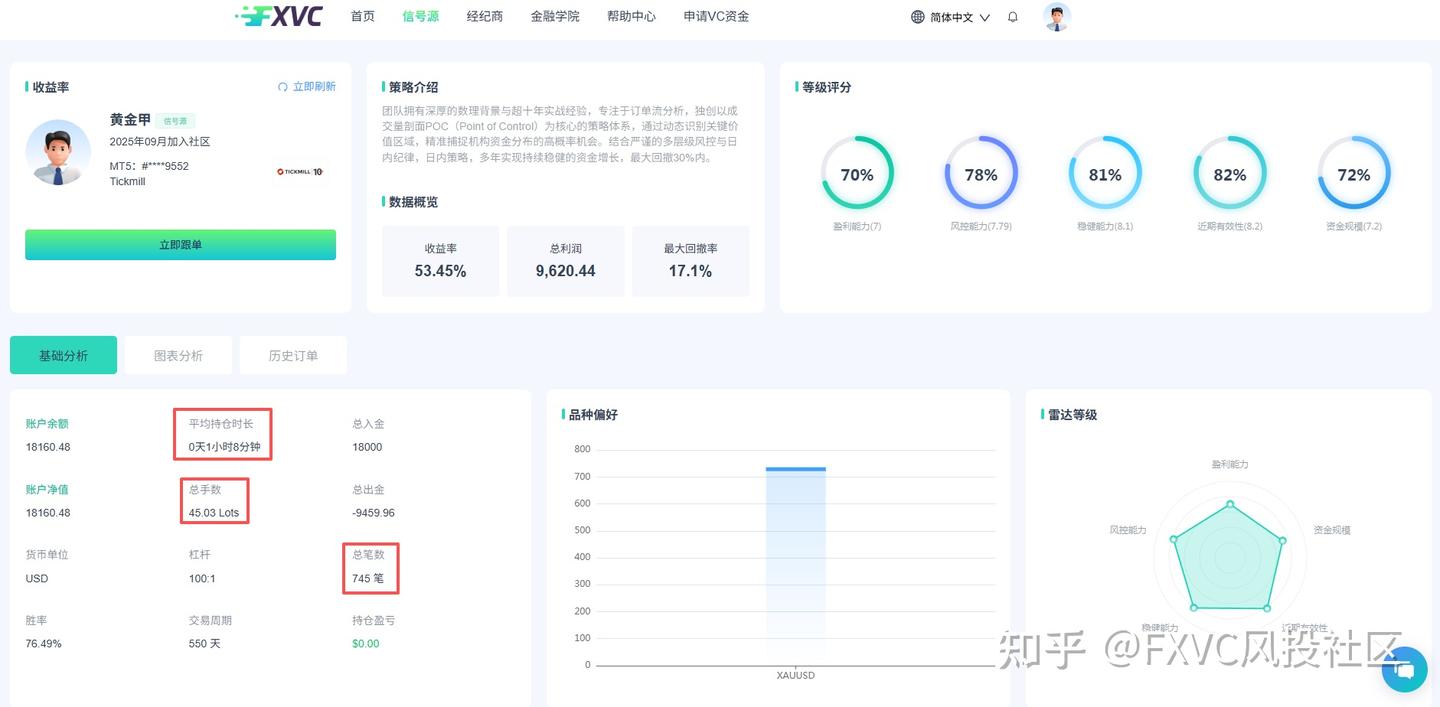Click the 立即刷新 link
The width and height of the screenshot is (1440, 707).
[x=314, y=87]
